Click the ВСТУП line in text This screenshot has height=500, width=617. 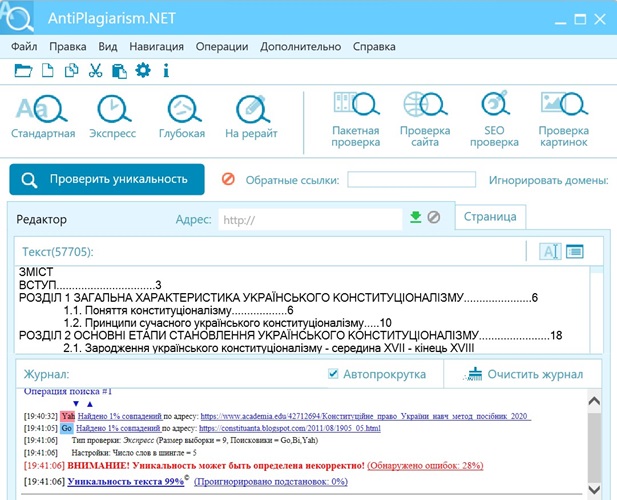(x=90, y=285)
